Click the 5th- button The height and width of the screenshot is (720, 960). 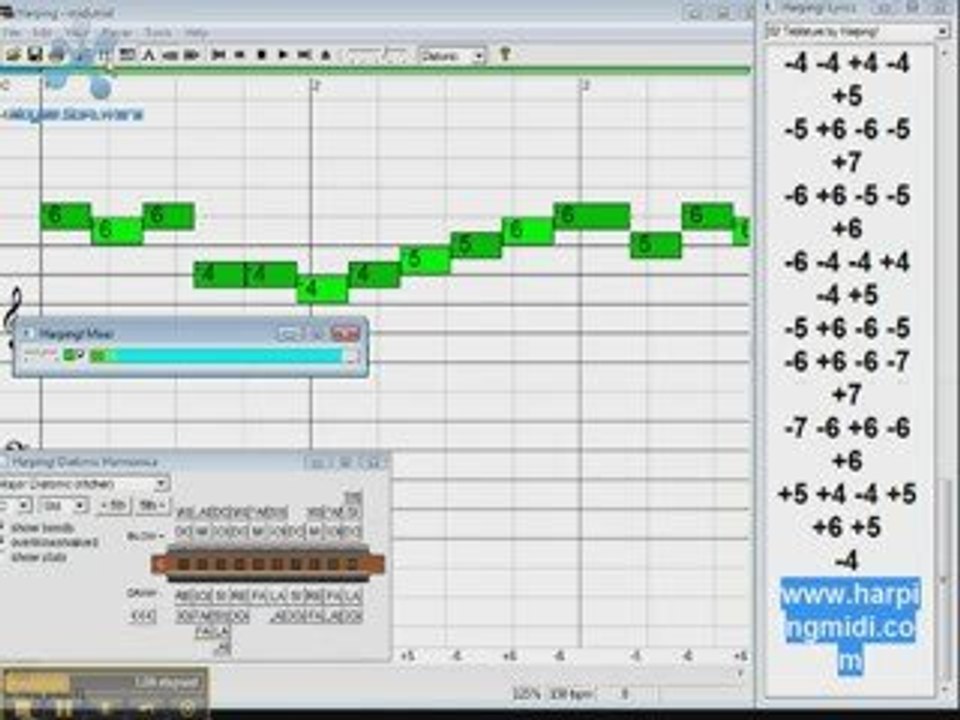click(152, 506)
